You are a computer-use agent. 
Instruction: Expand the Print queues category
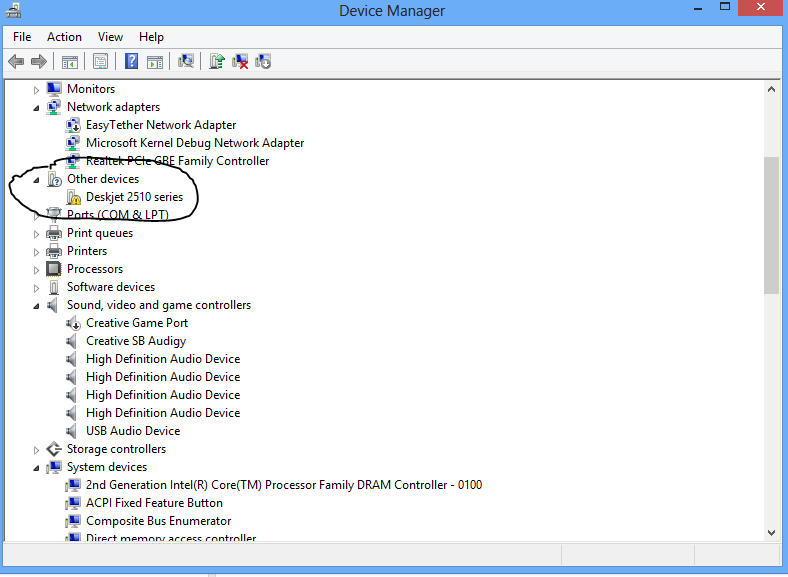point(37,233)
